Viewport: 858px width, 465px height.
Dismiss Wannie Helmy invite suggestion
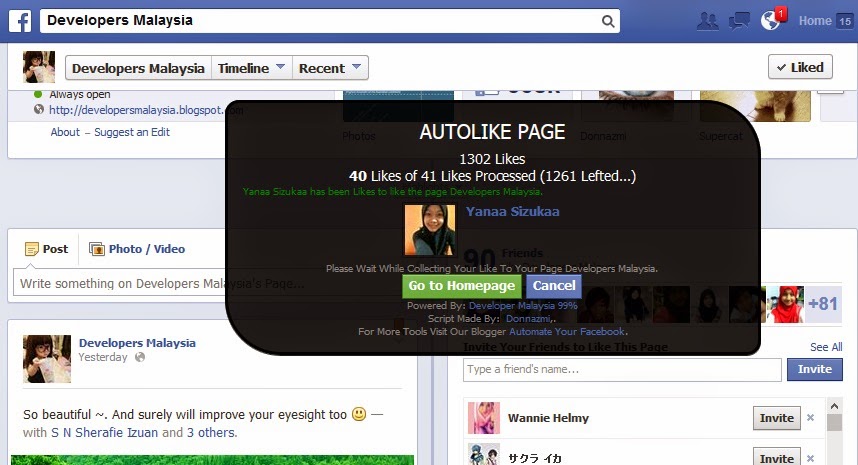[810, 418]
